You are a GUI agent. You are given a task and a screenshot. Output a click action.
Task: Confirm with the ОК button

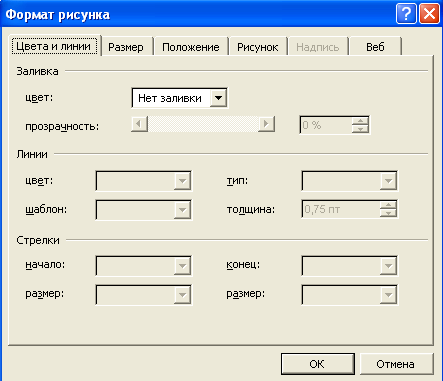[x=317, y=364]
